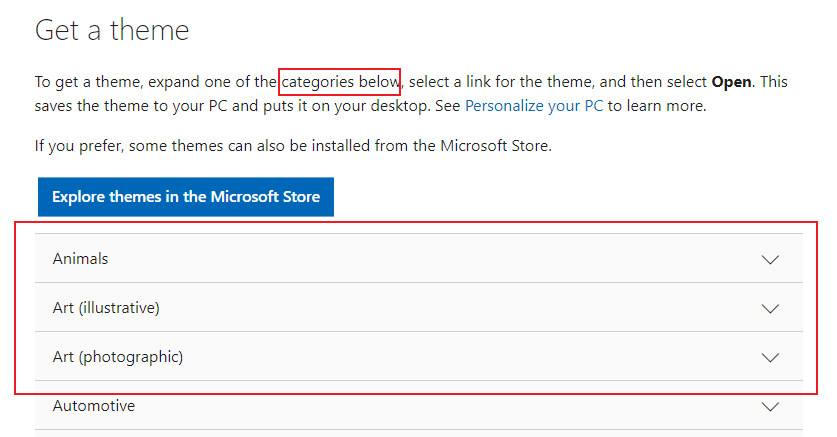The image size is (837, 437).
Task: Expand the Animals themes row
Action: tap(400, 259)
